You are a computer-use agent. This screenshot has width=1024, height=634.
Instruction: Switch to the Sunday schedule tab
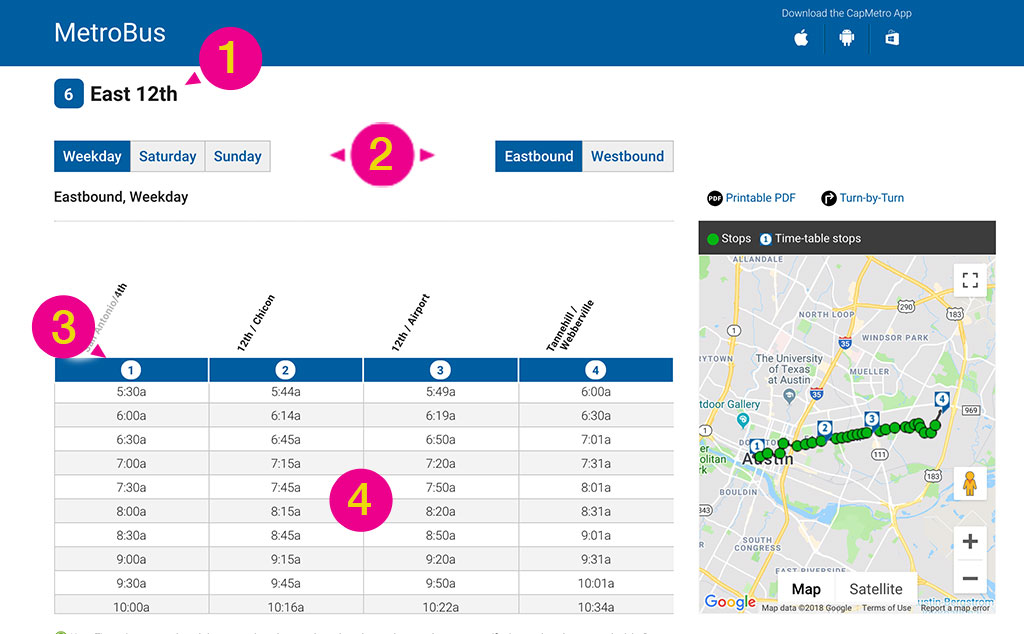(x=238, y=156)
